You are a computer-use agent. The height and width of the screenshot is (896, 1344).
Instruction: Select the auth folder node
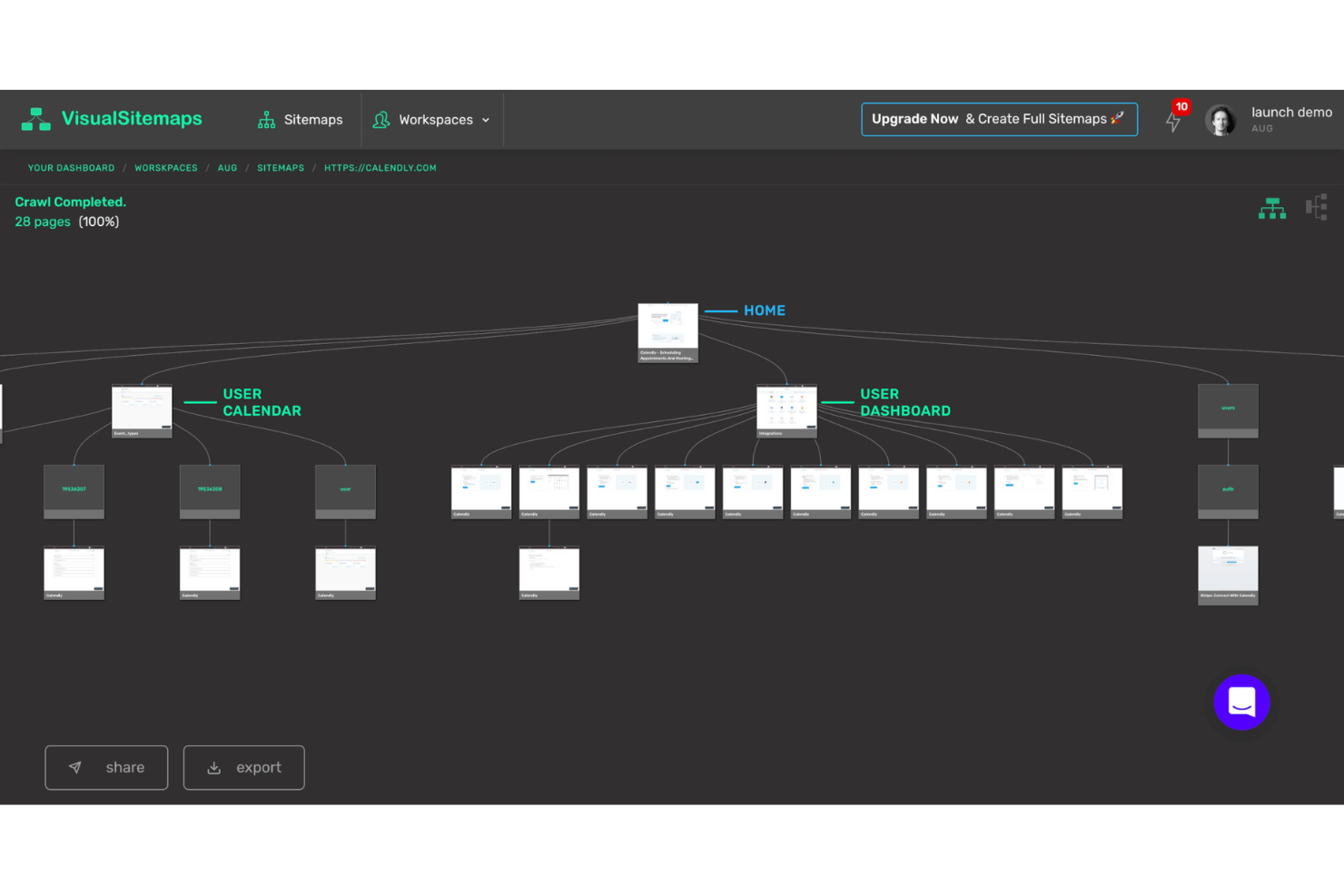(1228, 492)
